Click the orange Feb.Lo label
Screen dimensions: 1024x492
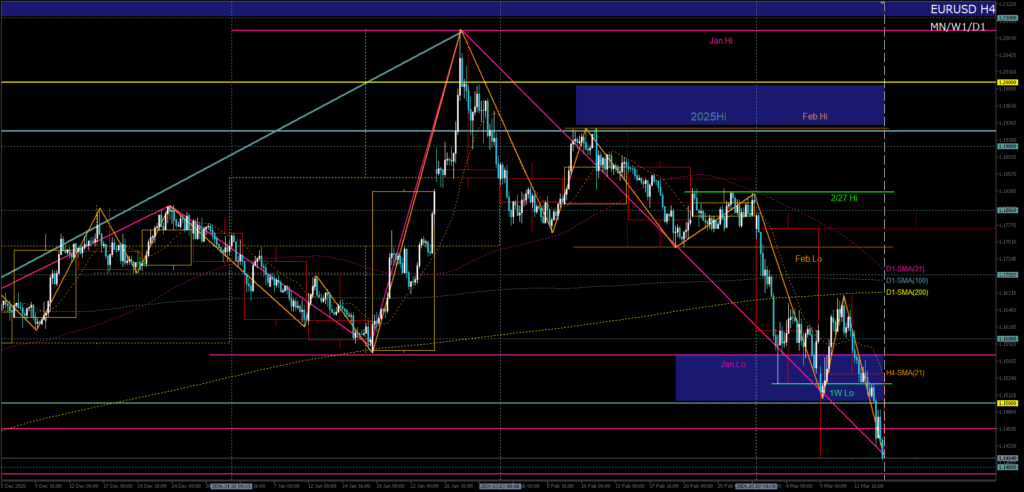808,258
